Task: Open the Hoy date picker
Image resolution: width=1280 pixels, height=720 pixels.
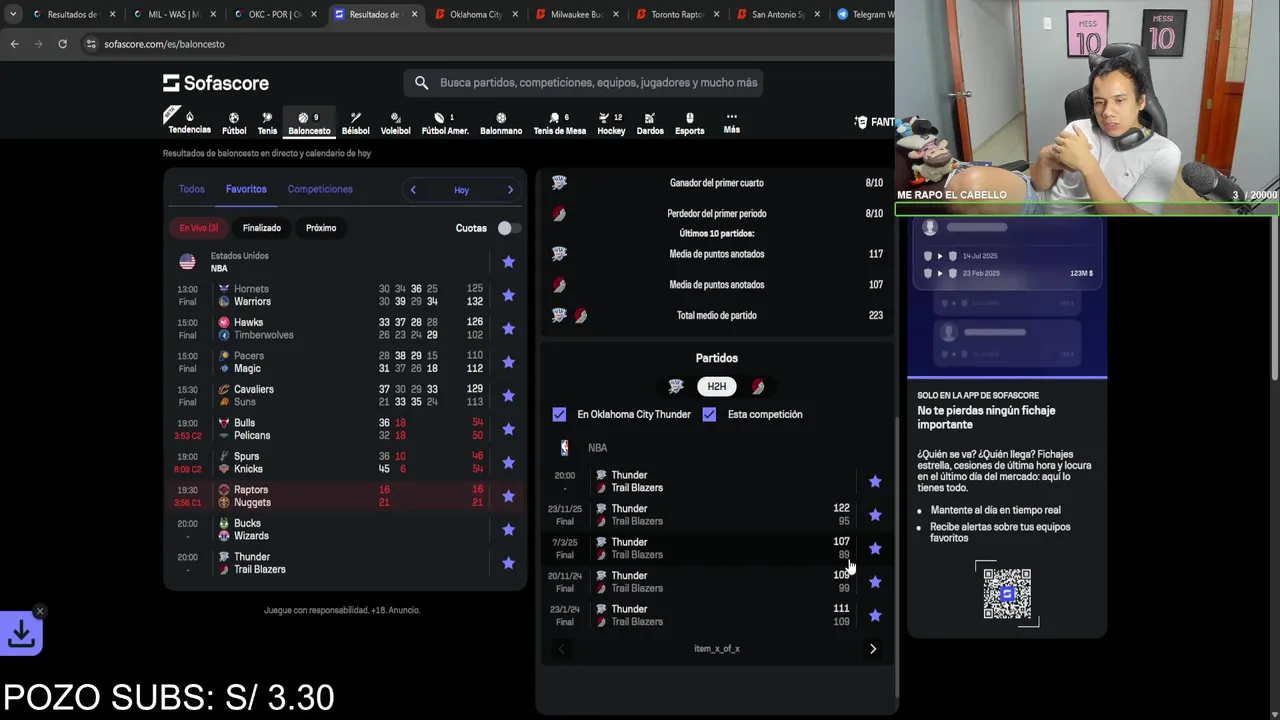Action: coord(461,190)
